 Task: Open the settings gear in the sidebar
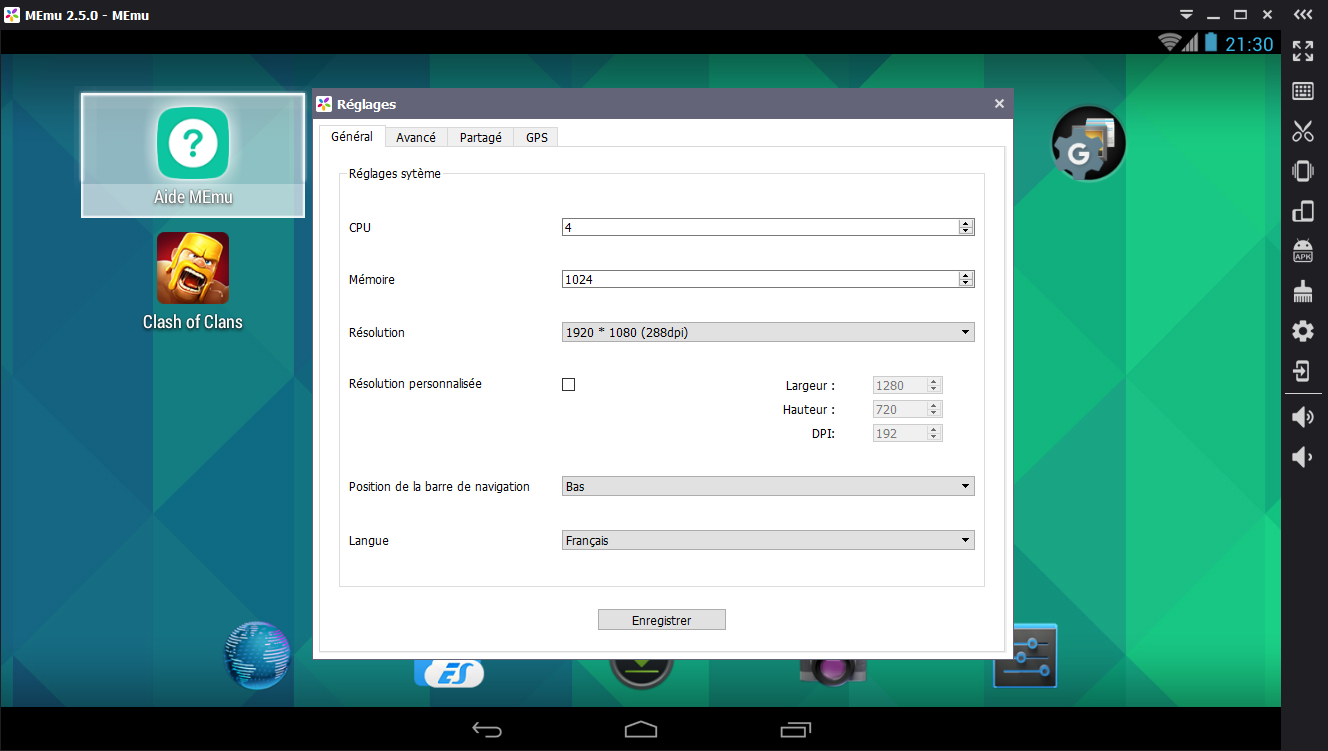point(1302,331)
